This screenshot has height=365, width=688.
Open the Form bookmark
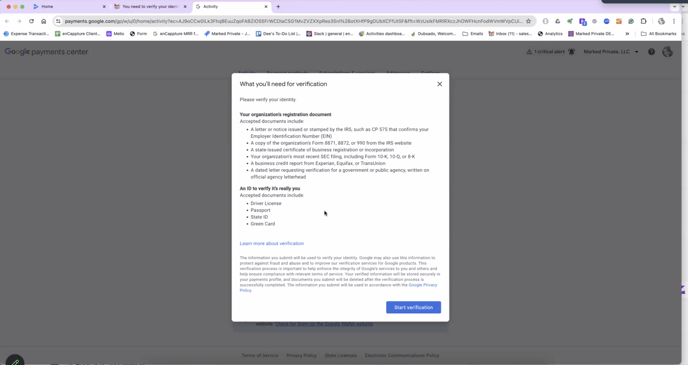(x=138, y=34)
